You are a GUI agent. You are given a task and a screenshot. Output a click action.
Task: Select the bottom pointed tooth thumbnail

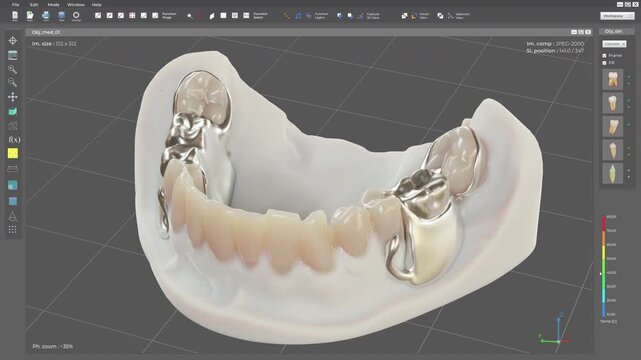pyautogui.click(x=613, y=173)
